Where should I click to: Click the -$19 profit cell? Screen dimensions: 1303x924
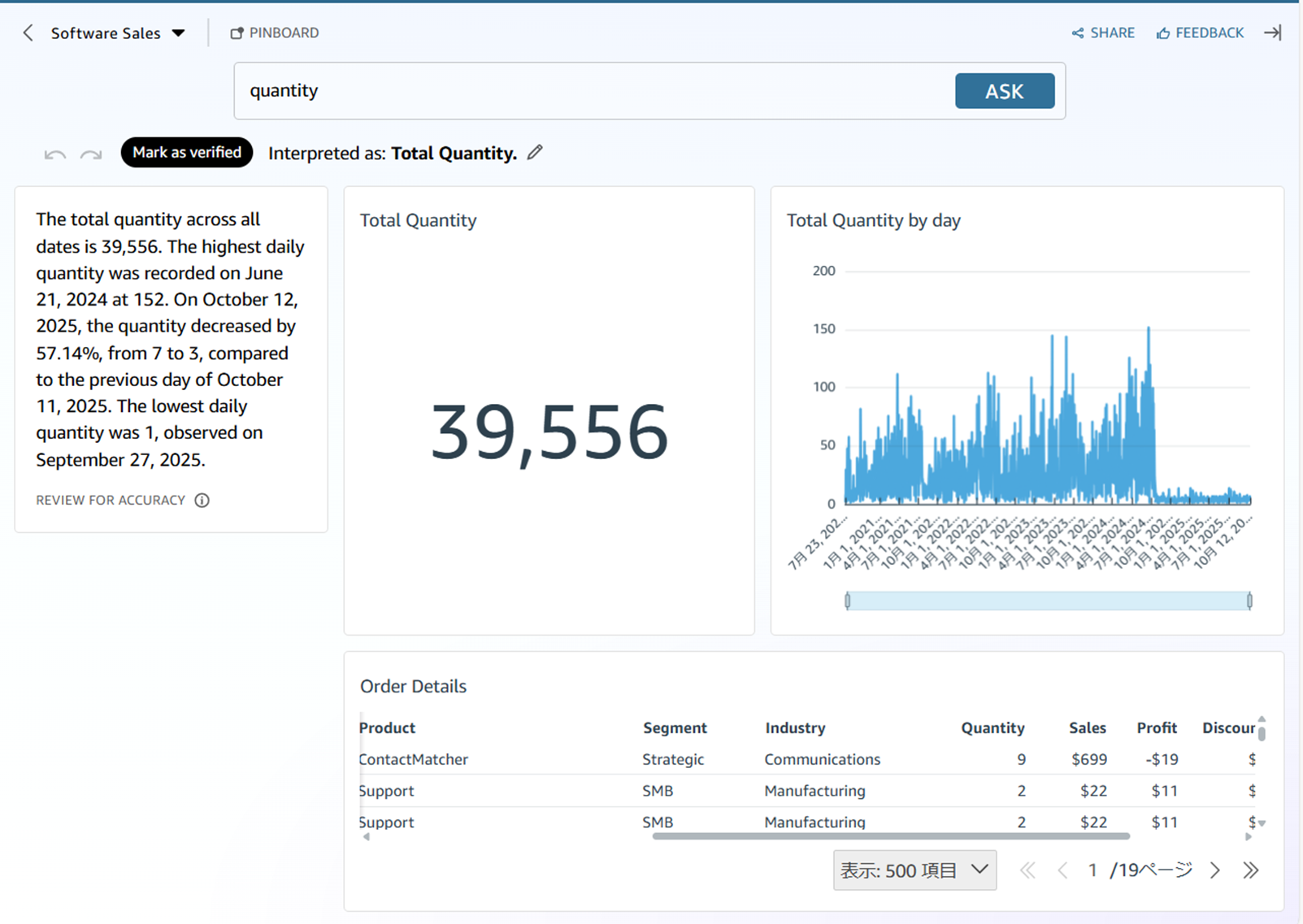point(1162,759)
